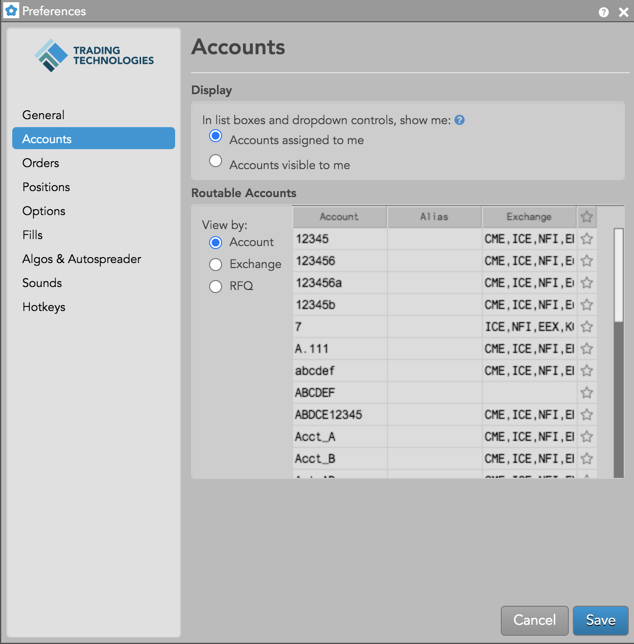View routable accounts by RFQ
Viewport: 634px width, 644px height.
click(216, 286)
